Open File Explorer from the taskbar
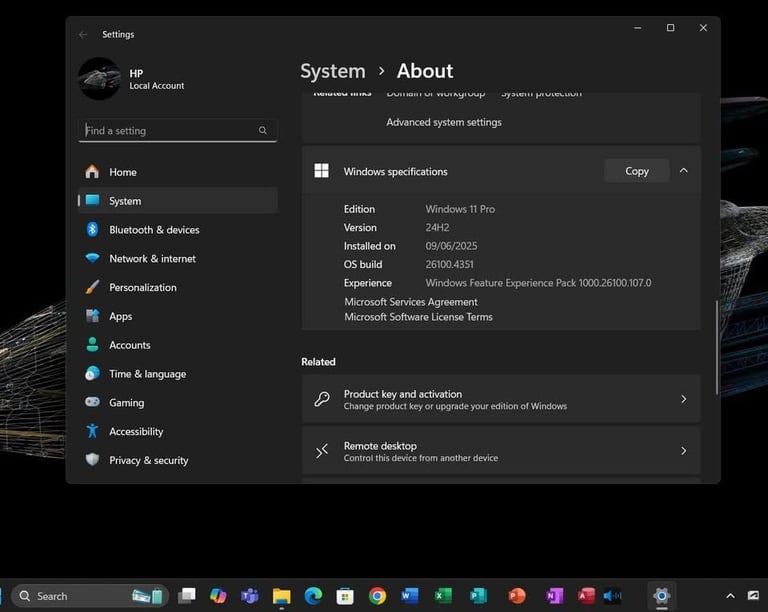The height and width of the screenshot is (612, 768). pyautogui.click(x=282, y=595)
